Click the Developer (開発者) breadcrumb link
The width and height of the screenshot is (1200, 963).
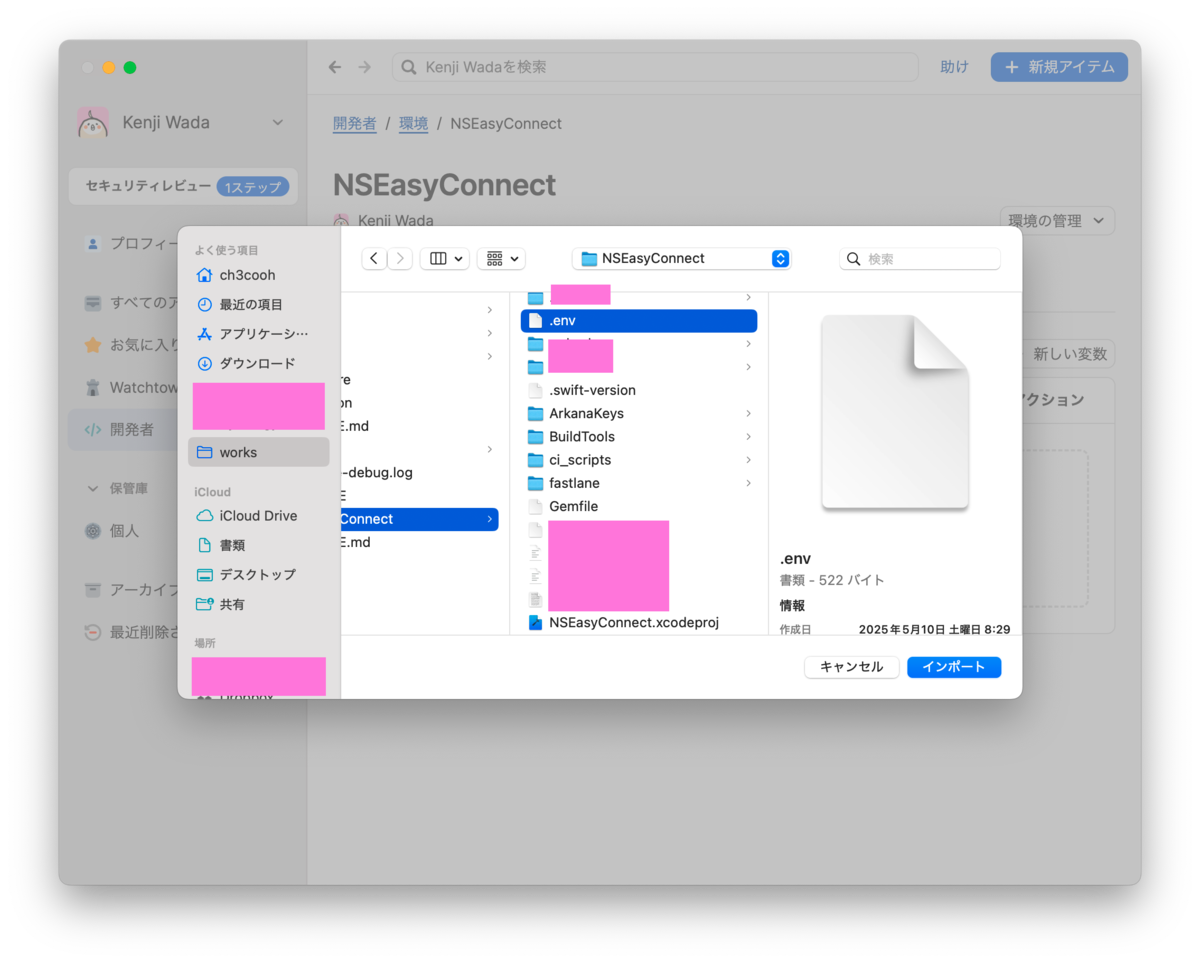[355, 124]
